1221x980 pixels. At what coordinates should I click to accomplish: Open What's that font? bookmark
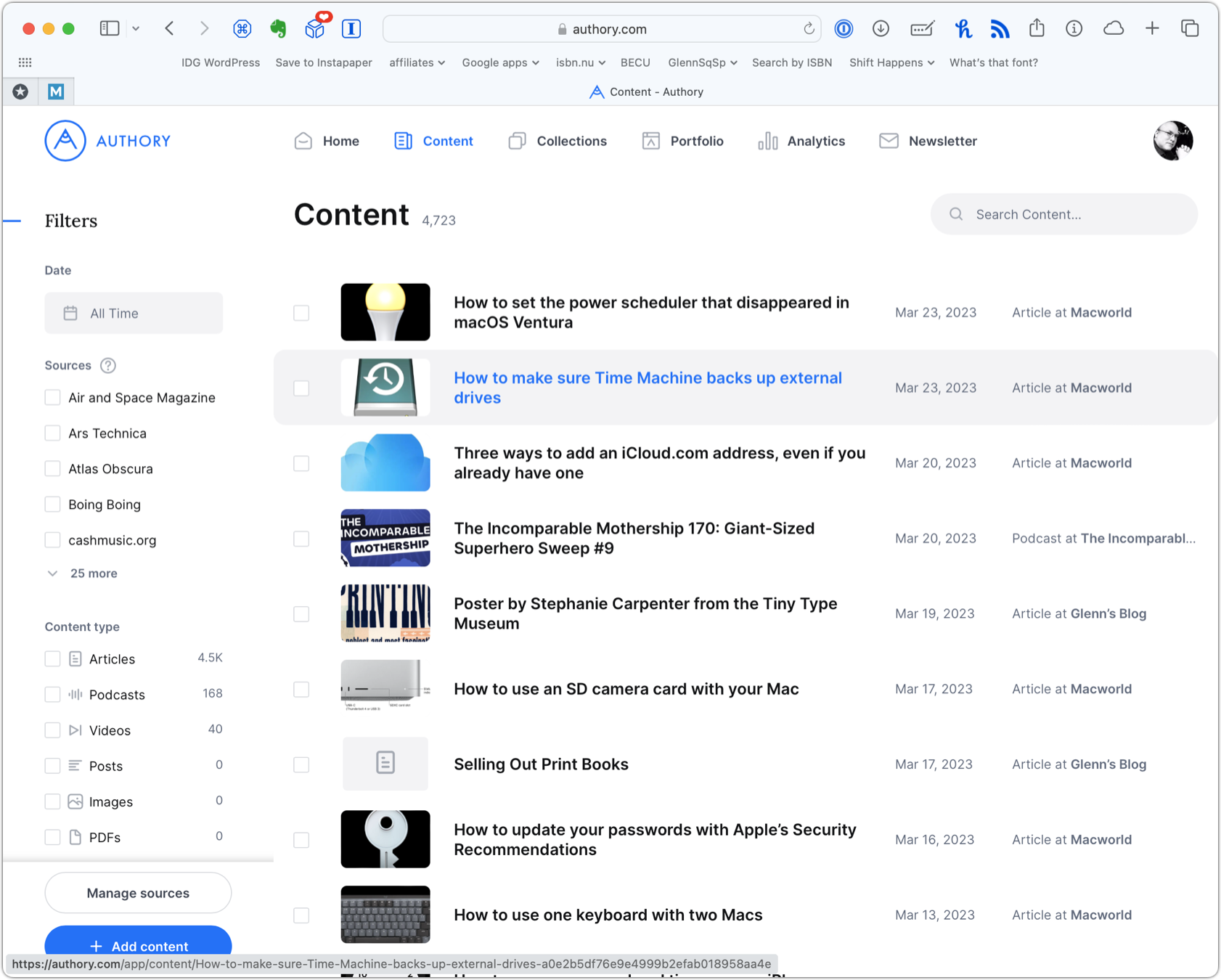(993, 62)
